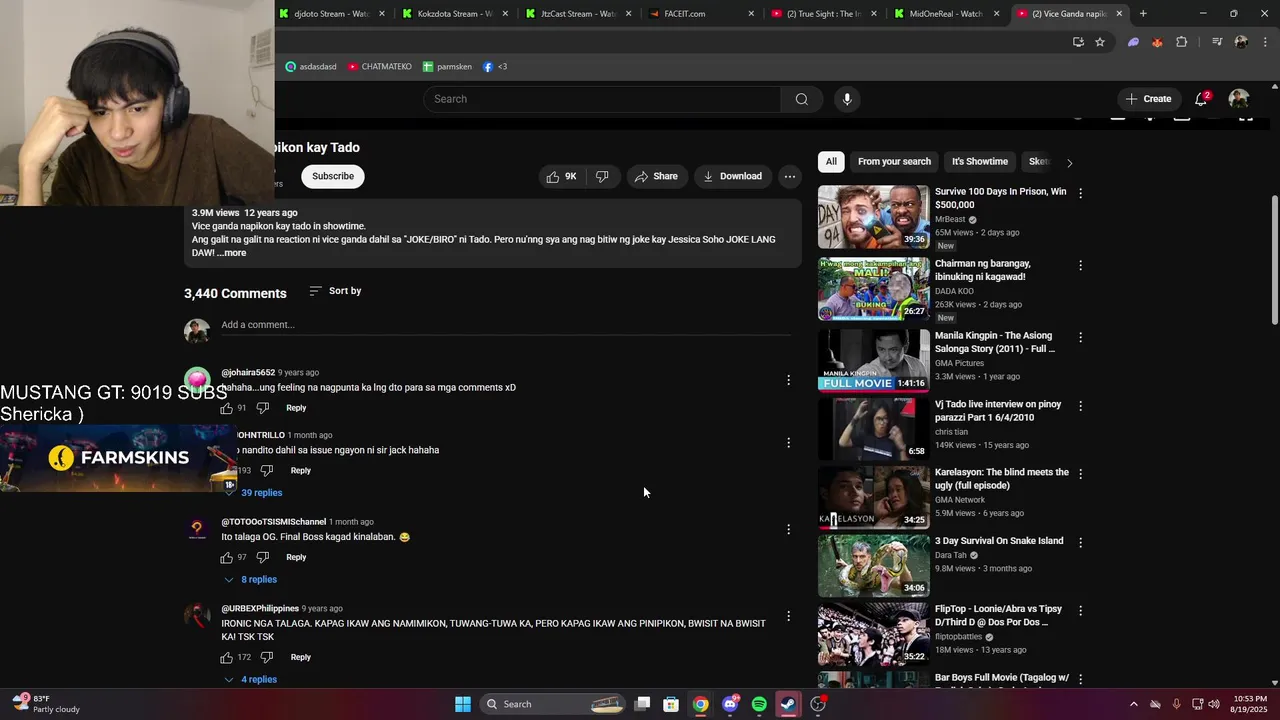Like the comment by @URBEXPhilippines
This screenshot has height=720, width=1280.
click(227, 657)
